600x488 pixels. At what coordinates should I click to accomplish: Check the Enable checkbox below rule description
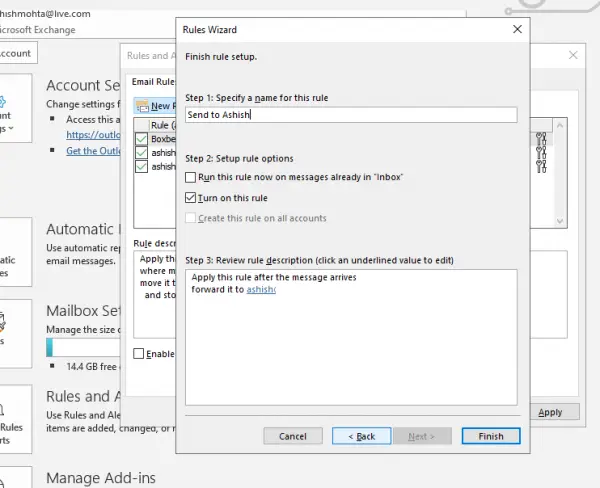tap(139, 354)
